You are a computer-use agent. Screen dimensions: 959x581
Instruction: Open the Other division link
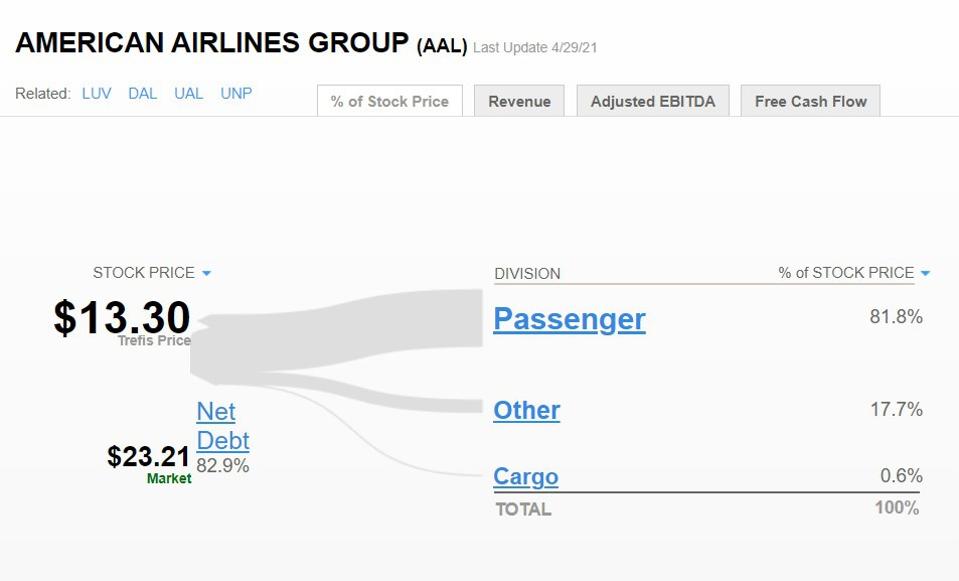526,410
